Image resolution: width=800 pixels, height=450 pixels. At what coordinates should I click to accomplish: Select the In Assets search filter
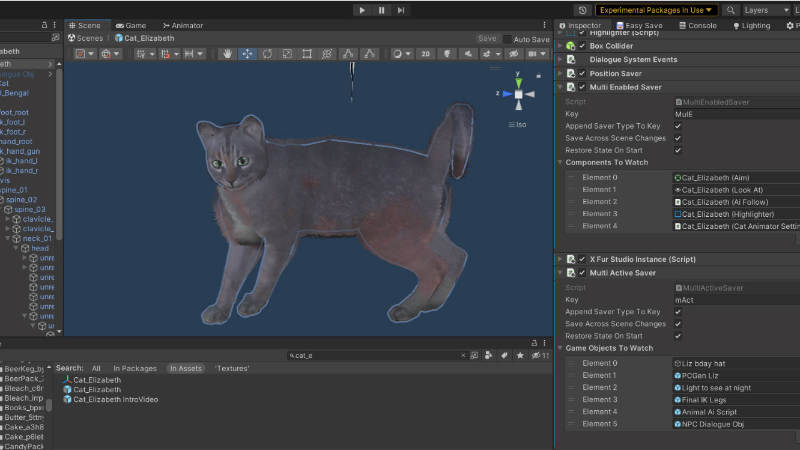[x=186, y=368]
